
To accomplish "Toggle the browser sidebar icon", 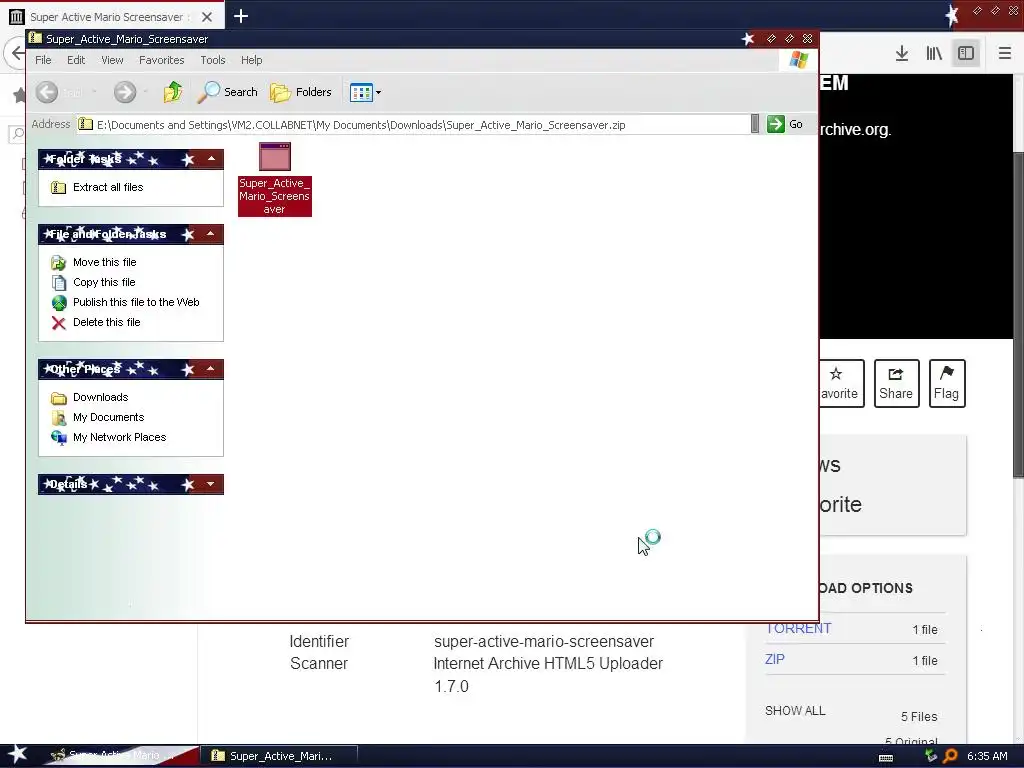I will (966, 53).
